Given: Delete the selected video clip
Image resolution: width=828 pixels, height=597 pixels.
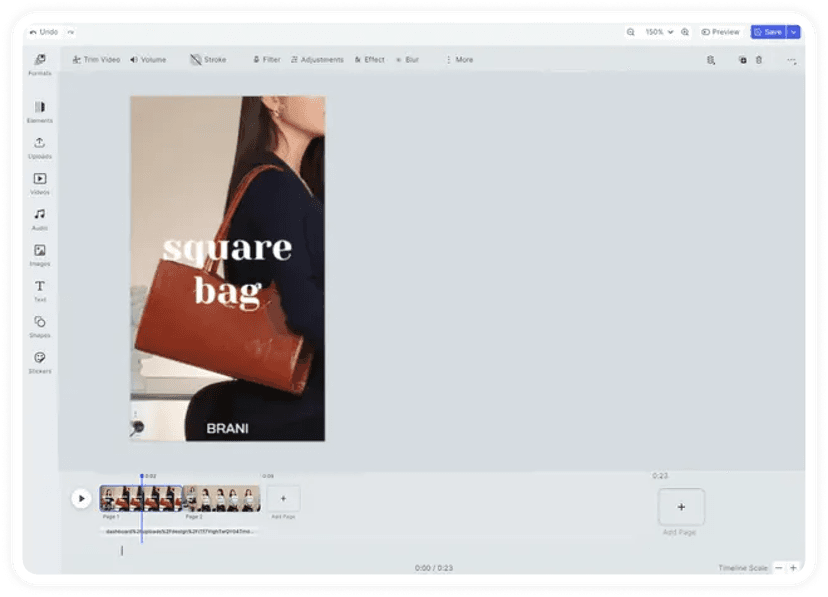Looking at the screenshot, I should [758, 59].
